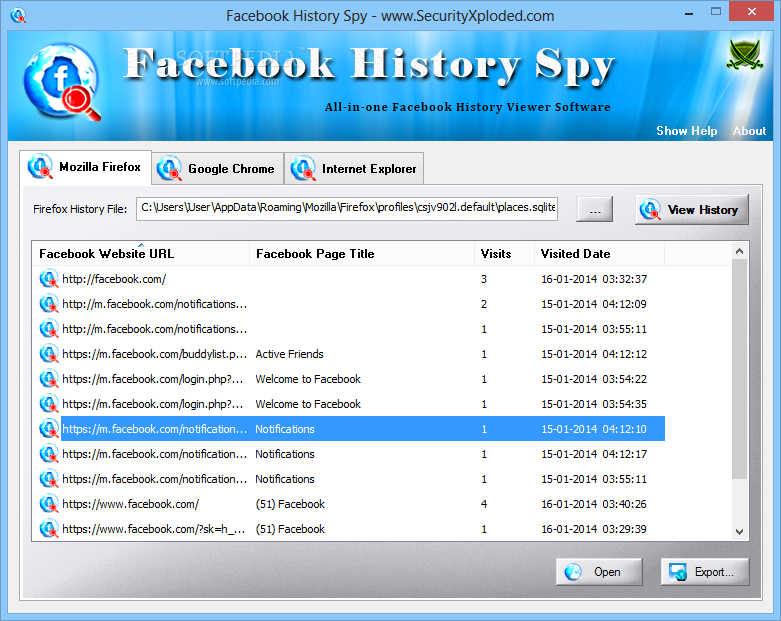Minimize the Facebook History Spy window
Viewport: 781px width, 621px height.
point(689,13)
